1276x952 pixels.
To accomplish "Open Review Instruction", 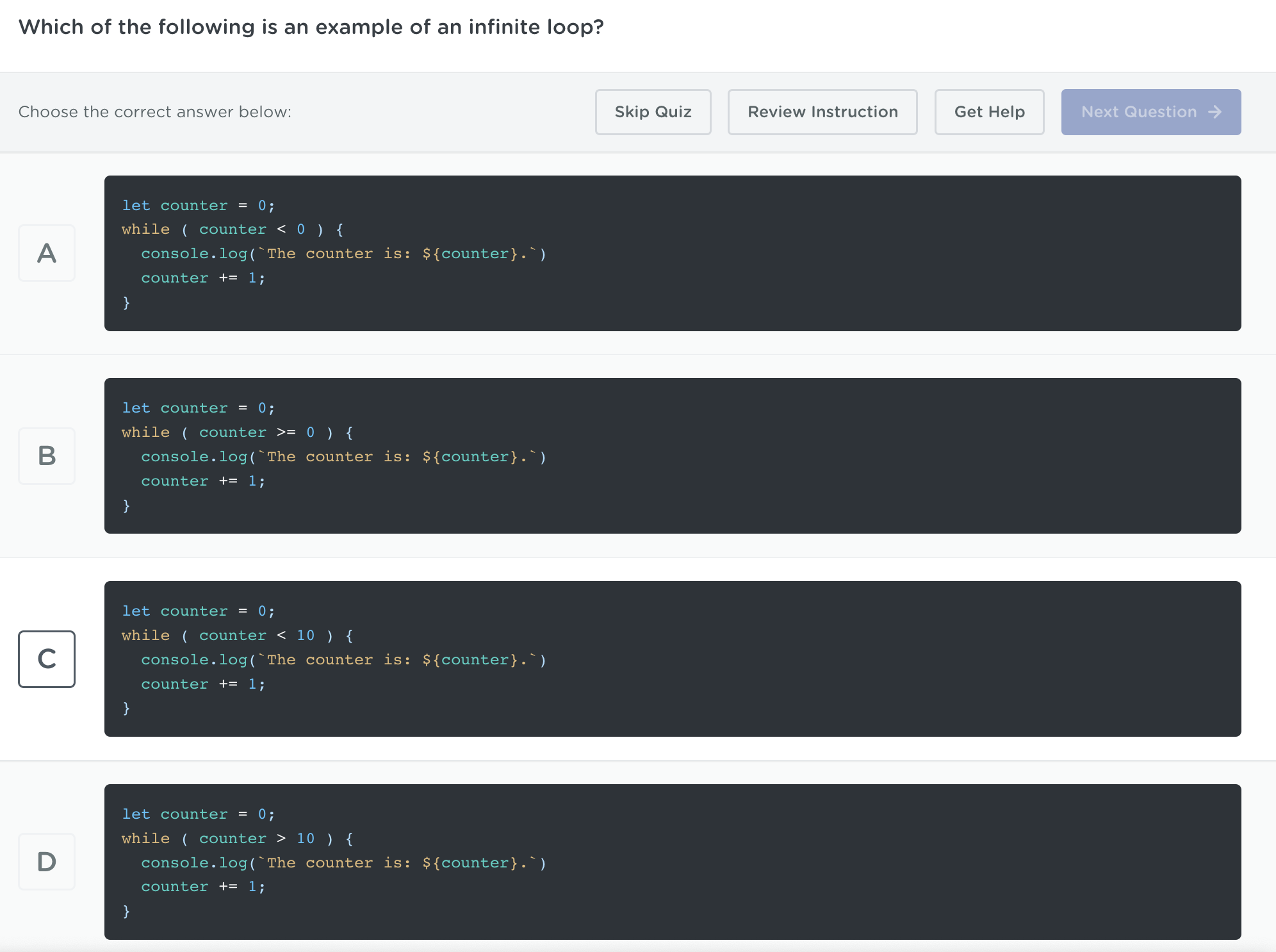I will pyautogui.click(x=822, y=112).
